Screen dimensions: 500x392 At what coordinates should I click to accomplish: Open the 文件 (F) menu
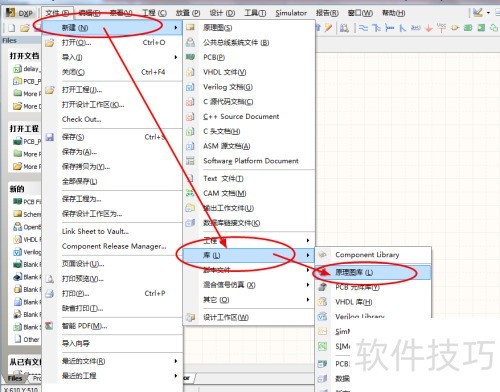[x=57, y=13]
